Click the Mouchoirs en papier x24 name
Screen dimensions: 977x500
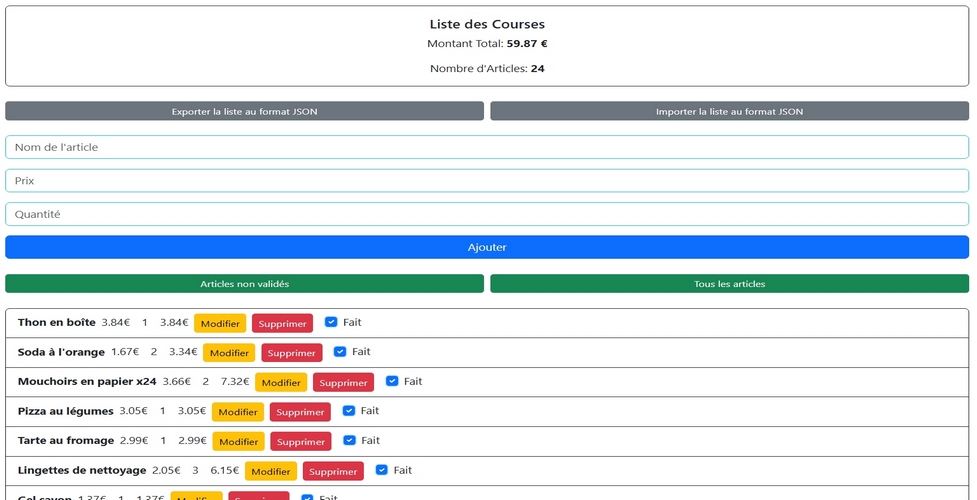pos(87,382)
